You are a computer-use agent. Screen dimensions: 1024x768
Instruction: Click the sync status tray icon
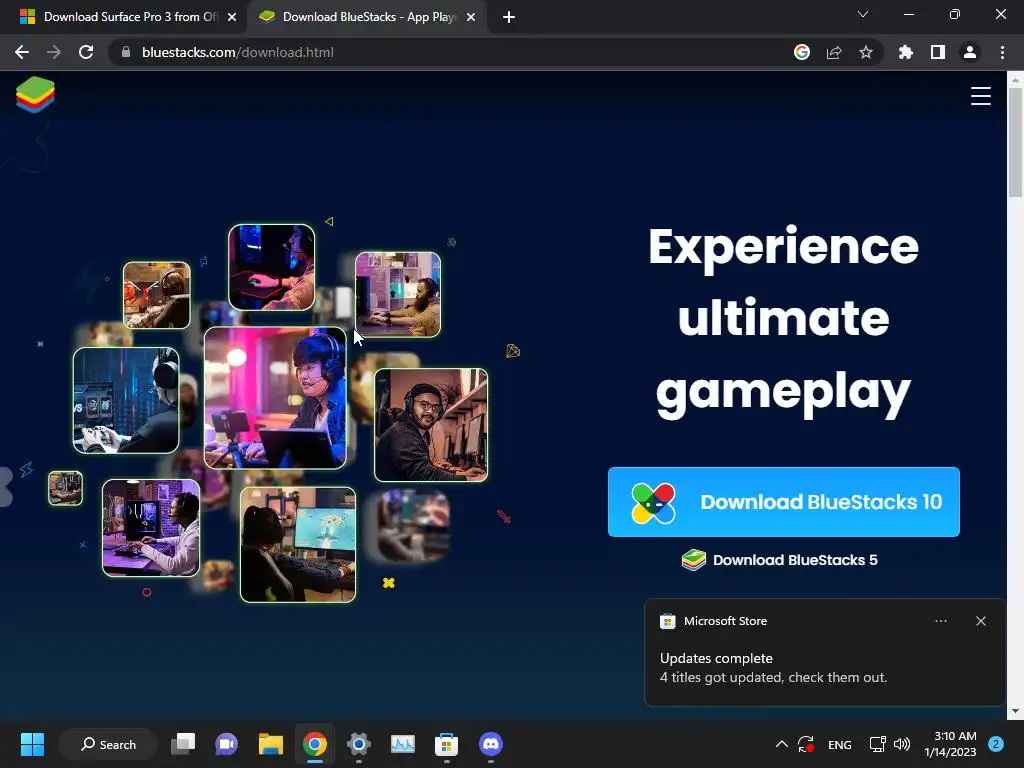(806, 744)
